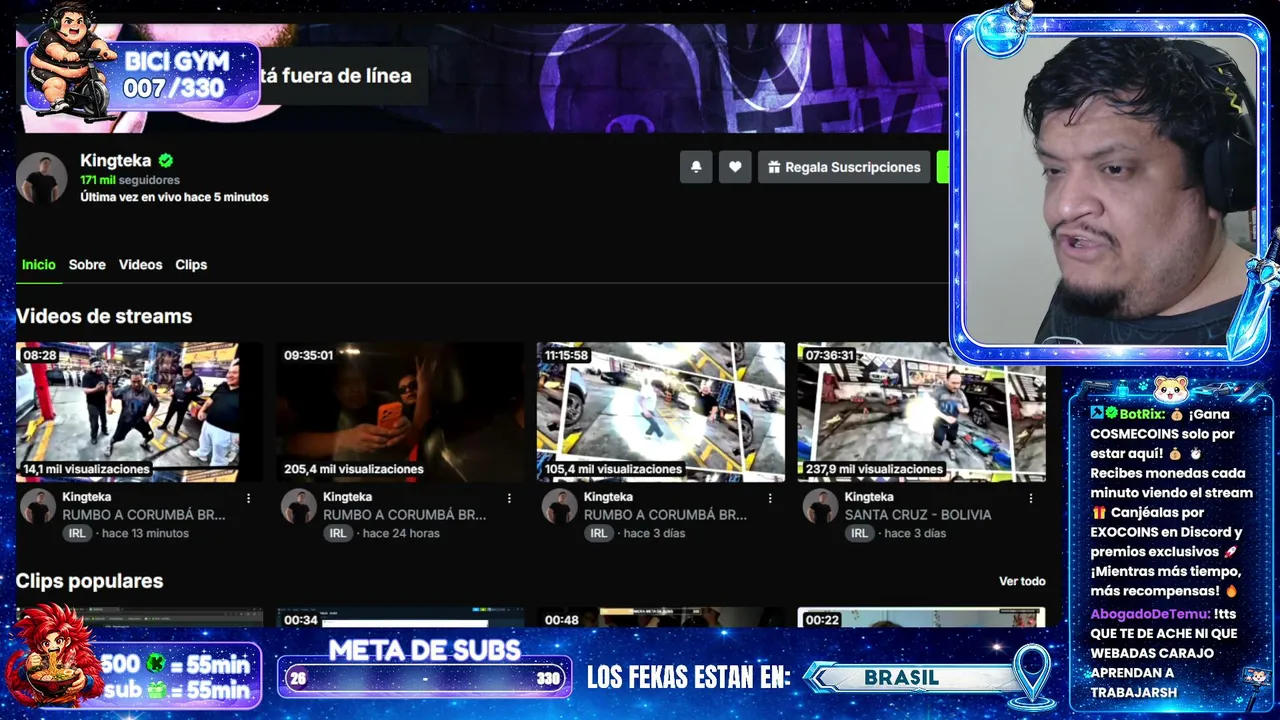Select the Clips tab

[191, 265]
